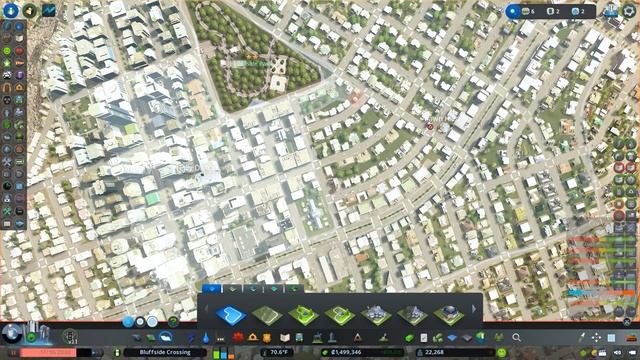Open the Unique Buildings statue menu
This screenshot has width=640, height=360.
coord(332,338)
